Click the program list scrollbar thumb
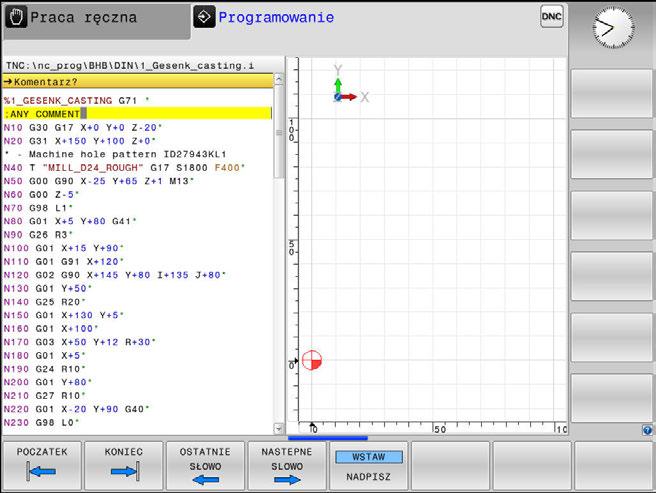 279,132
